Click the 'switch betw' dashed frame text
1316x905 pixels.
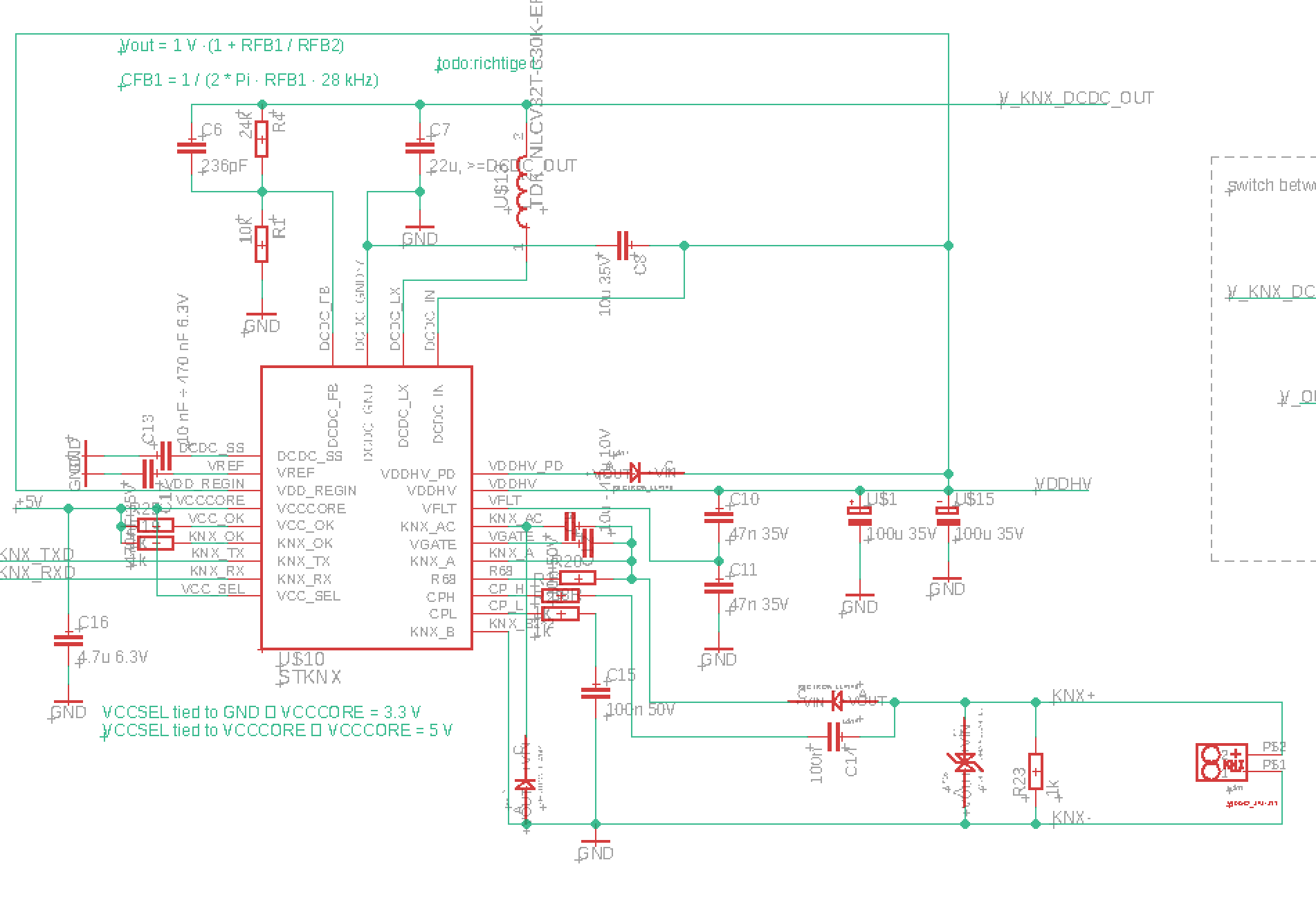click(1272, 185)
